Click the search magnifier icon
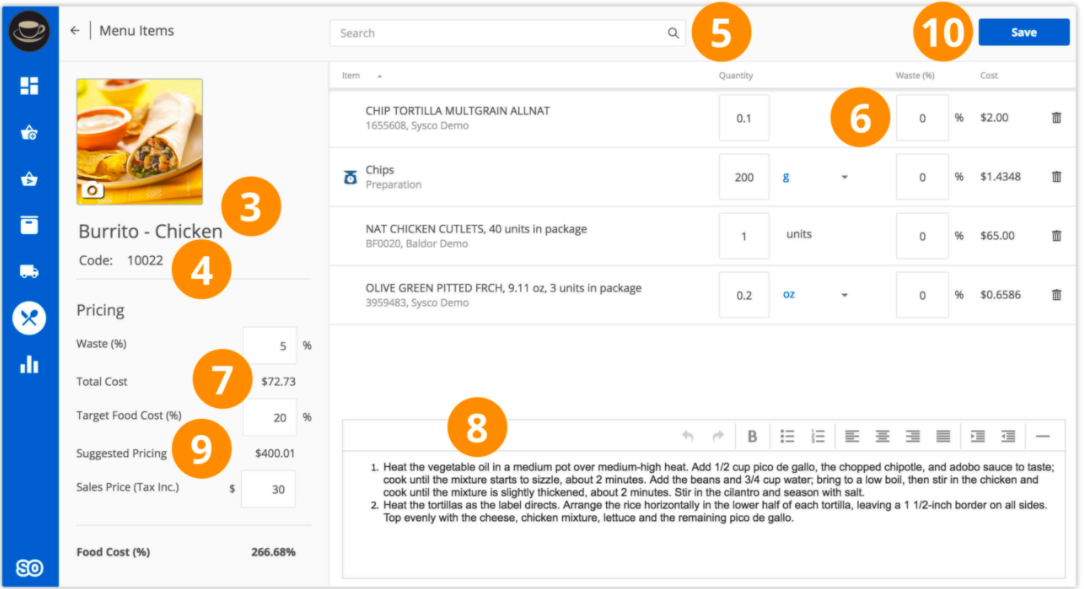Image resolution: width=1084 pixels, height=589 pixels. (673, 33)
